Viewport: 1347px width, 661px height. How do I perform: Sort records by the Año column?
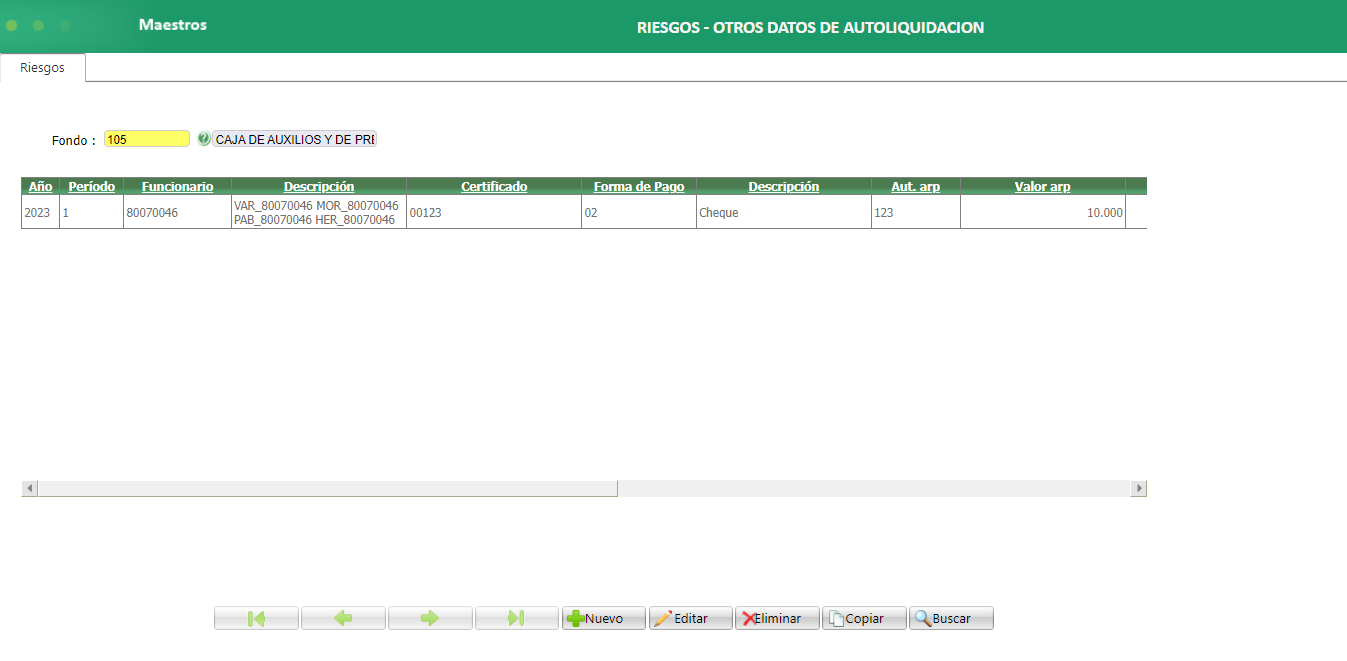coord(40,186)
